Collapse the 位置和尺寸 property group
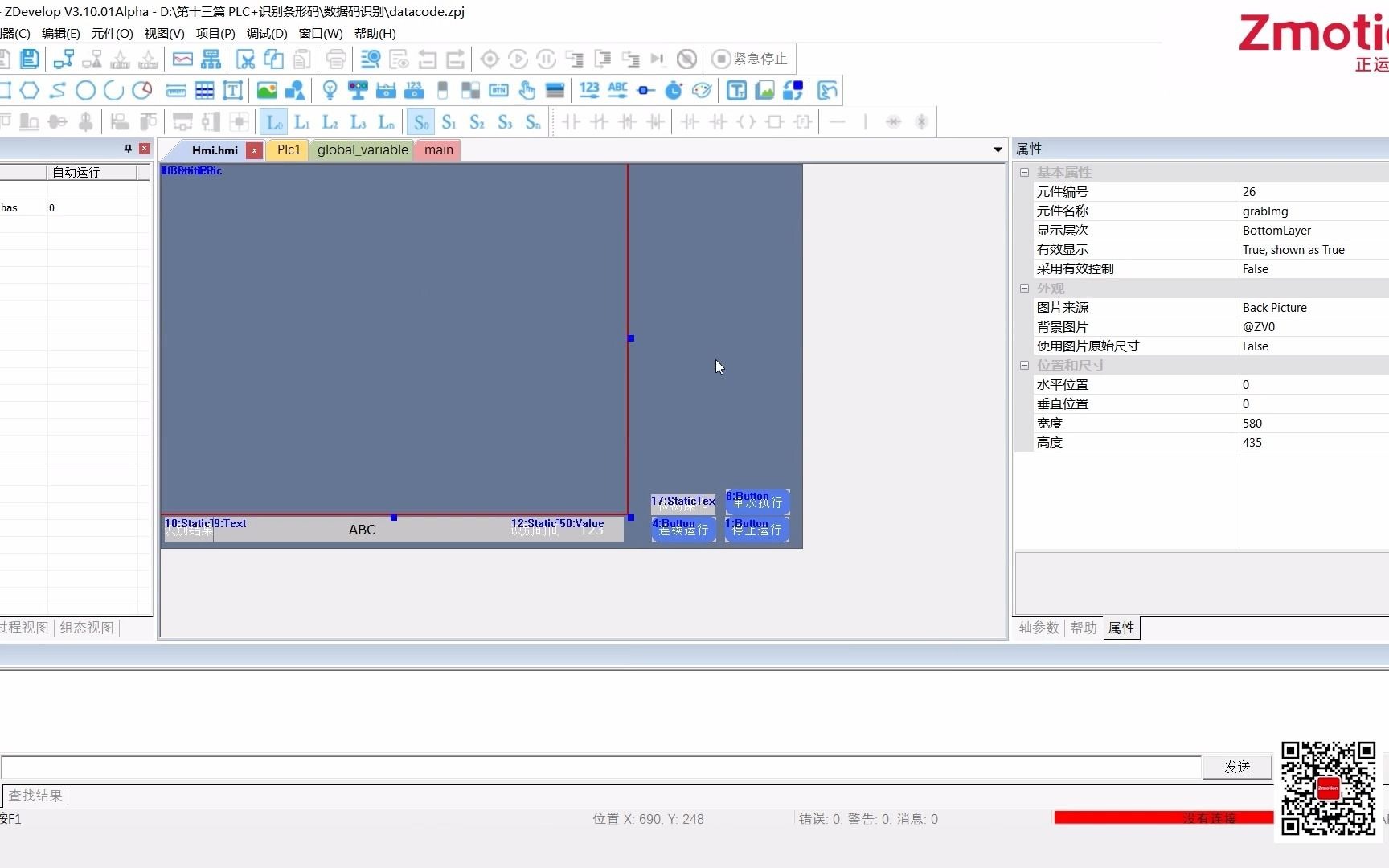 (x=1024, y=365)
